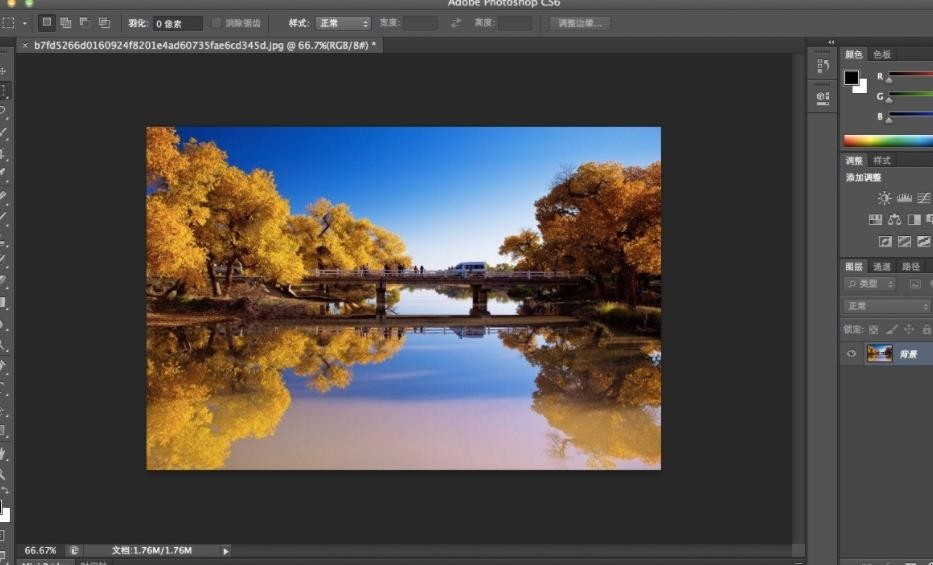
Task: Add a Levels adjustment
Action: pos(904,198)
